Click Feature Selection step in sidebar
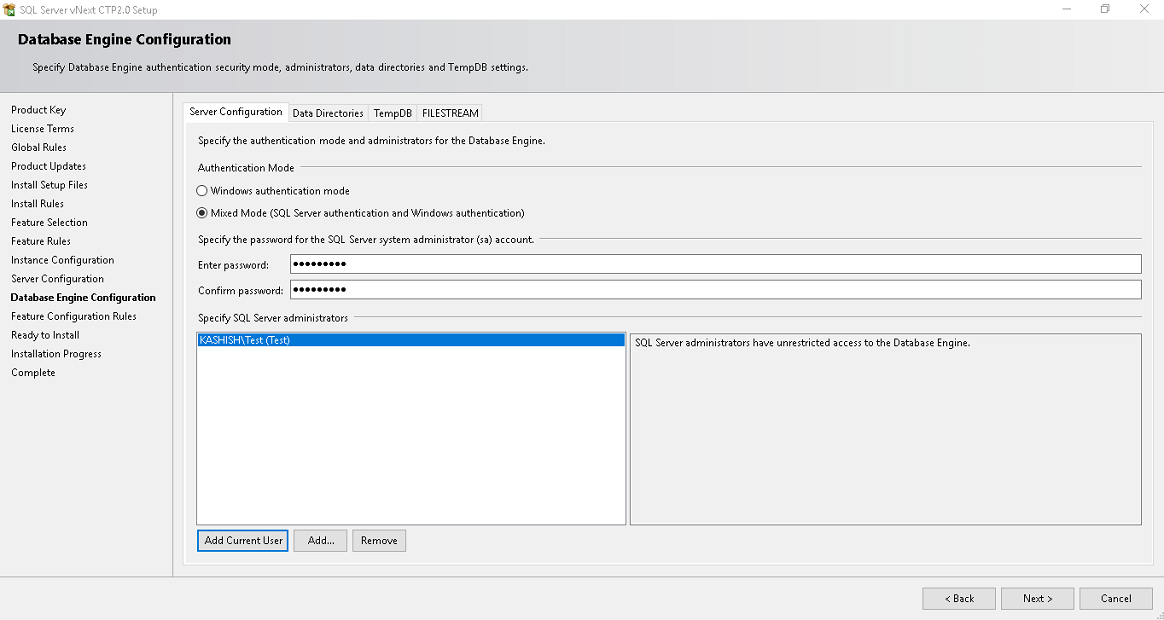Image resolution: width=1164 pixels, height=620 pixels. click(49, 222)
